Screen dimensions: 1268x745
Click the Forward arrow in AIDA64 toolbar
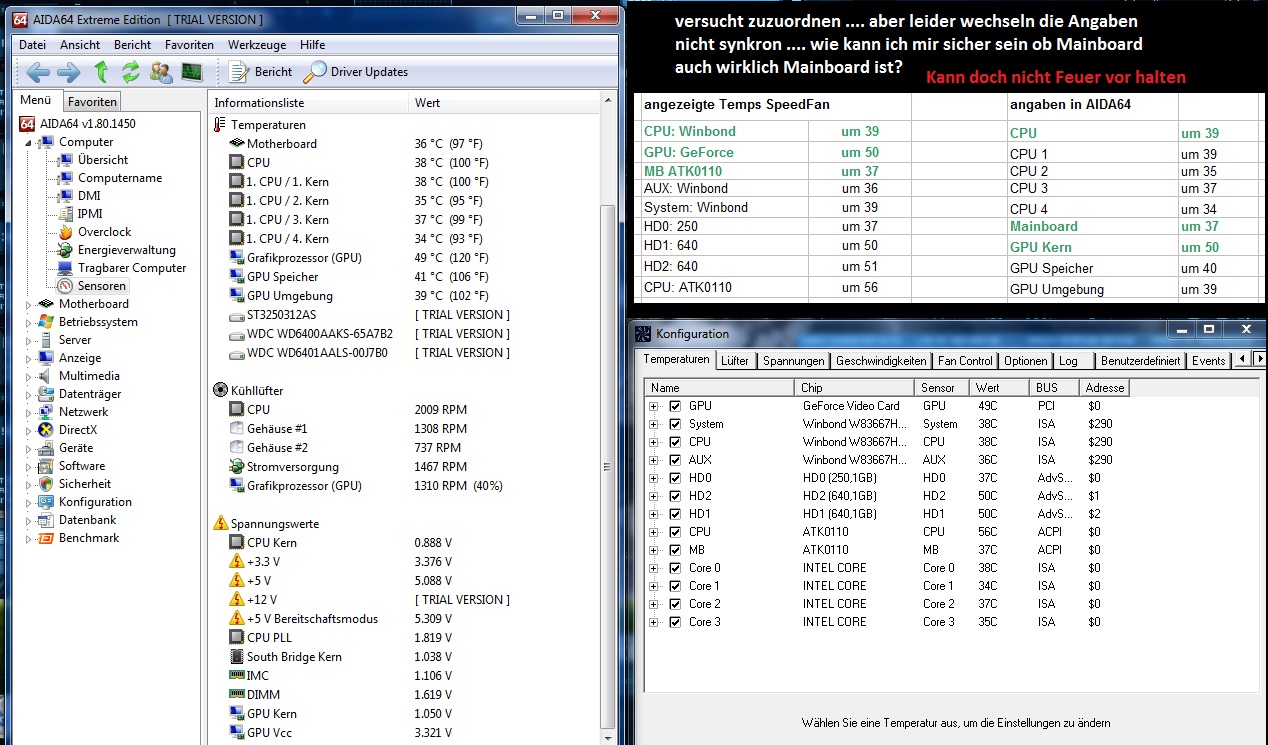[x=68, y=72]
